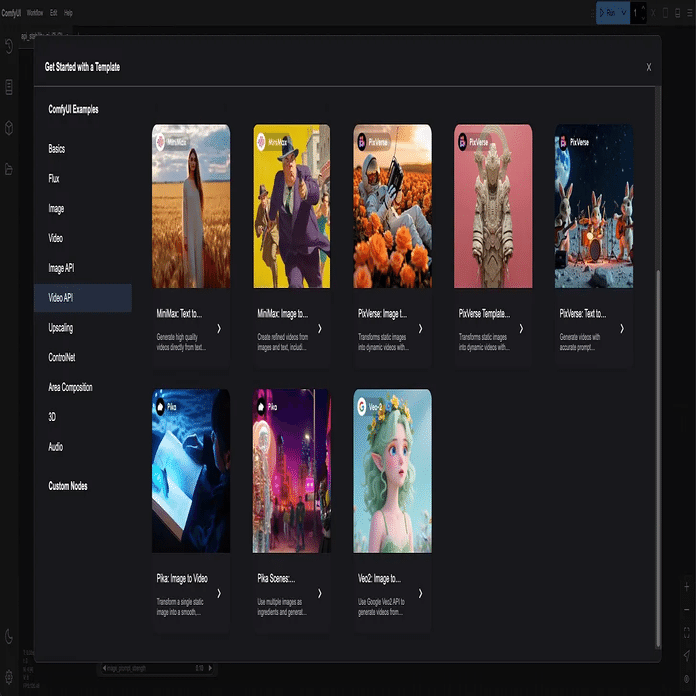Viewport: 696px width, 696px height.
Task: Open the hamburger menu icon in the top bar
Action: tap(689, 13)
